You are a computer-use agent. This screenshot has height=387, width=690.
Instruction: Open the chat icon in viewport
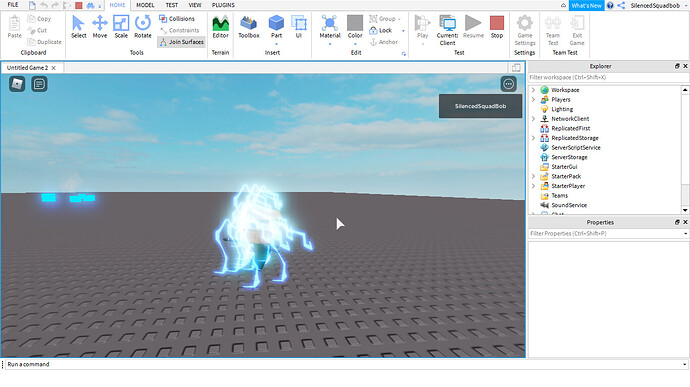click(39, 84)
